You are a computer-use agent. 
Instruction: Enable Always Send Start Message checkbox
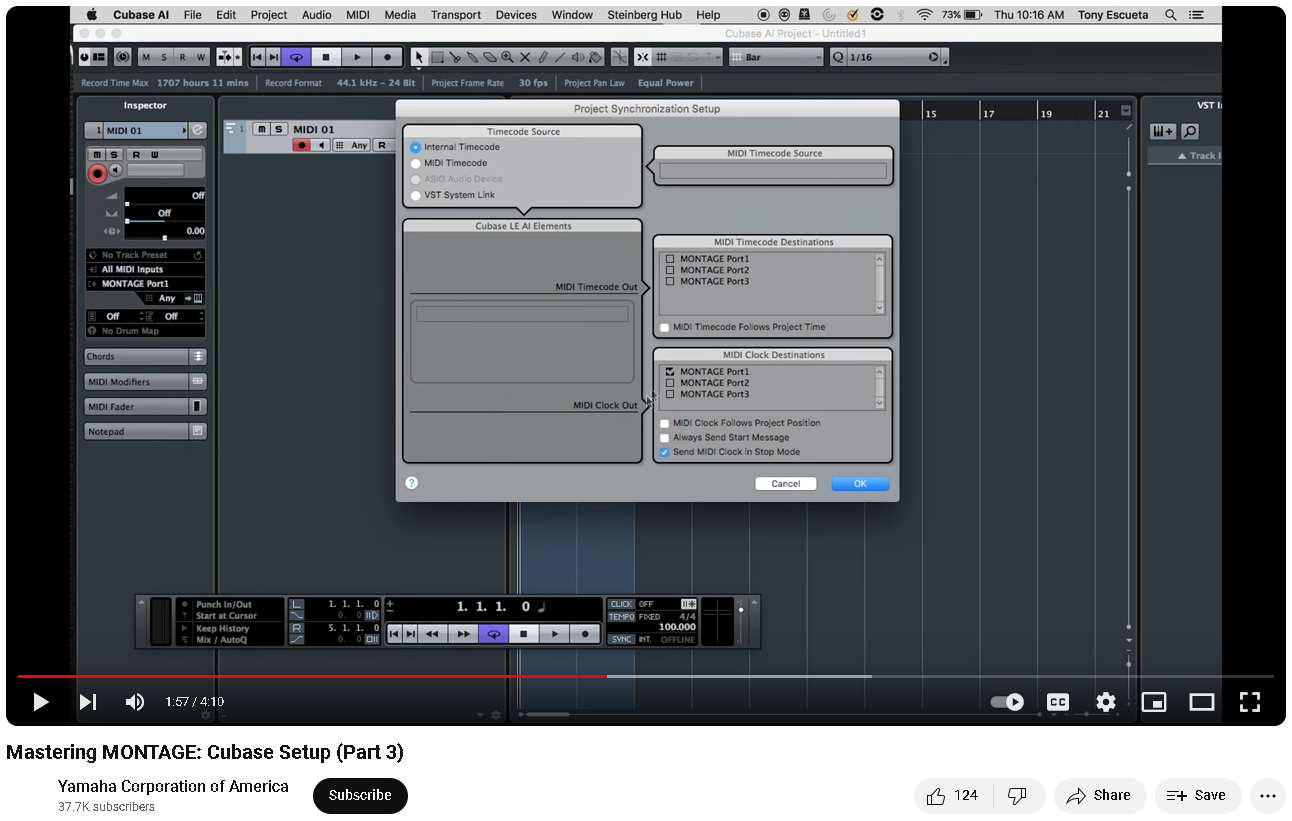[664, 437]
